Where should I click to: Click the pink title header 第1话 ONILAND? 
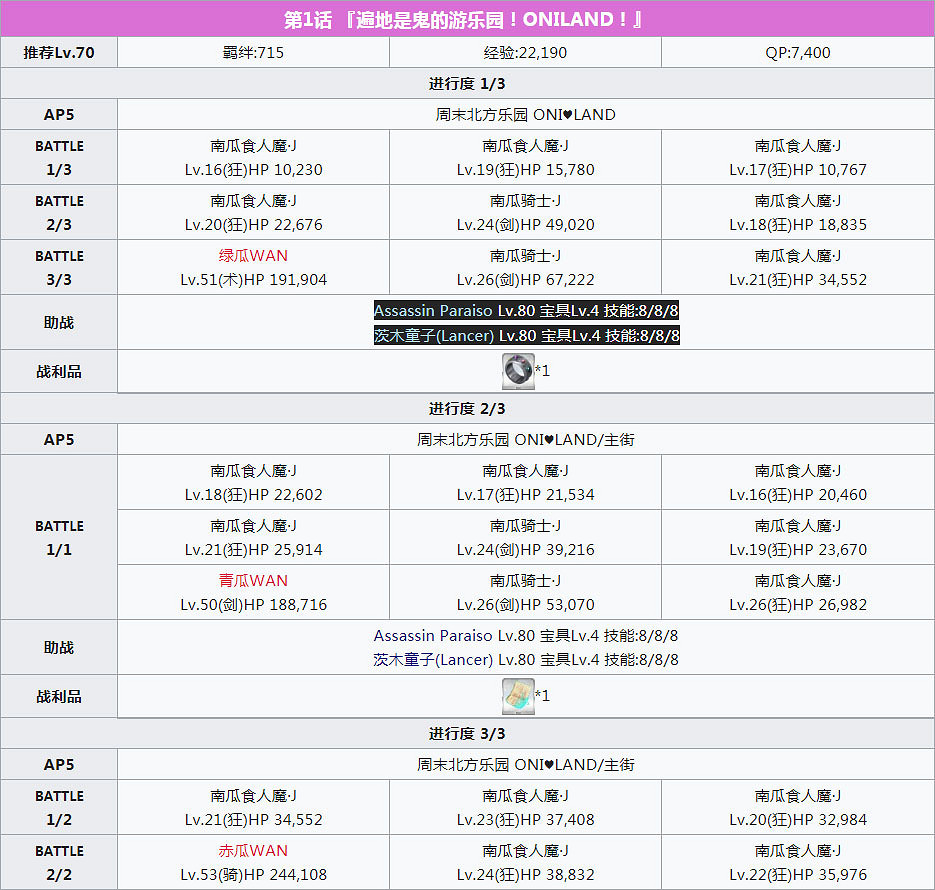467,20
